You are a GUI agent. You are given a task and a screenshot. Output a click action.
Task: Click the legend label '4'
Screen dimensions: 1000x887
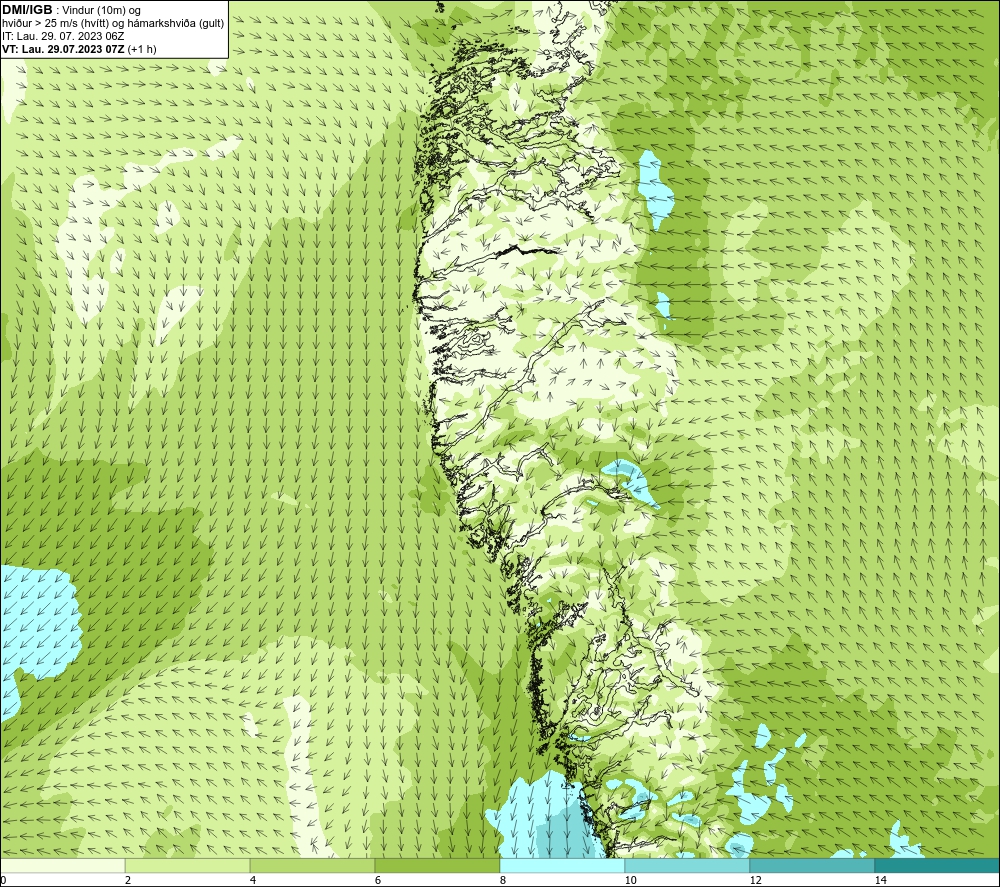click(253, 880)
